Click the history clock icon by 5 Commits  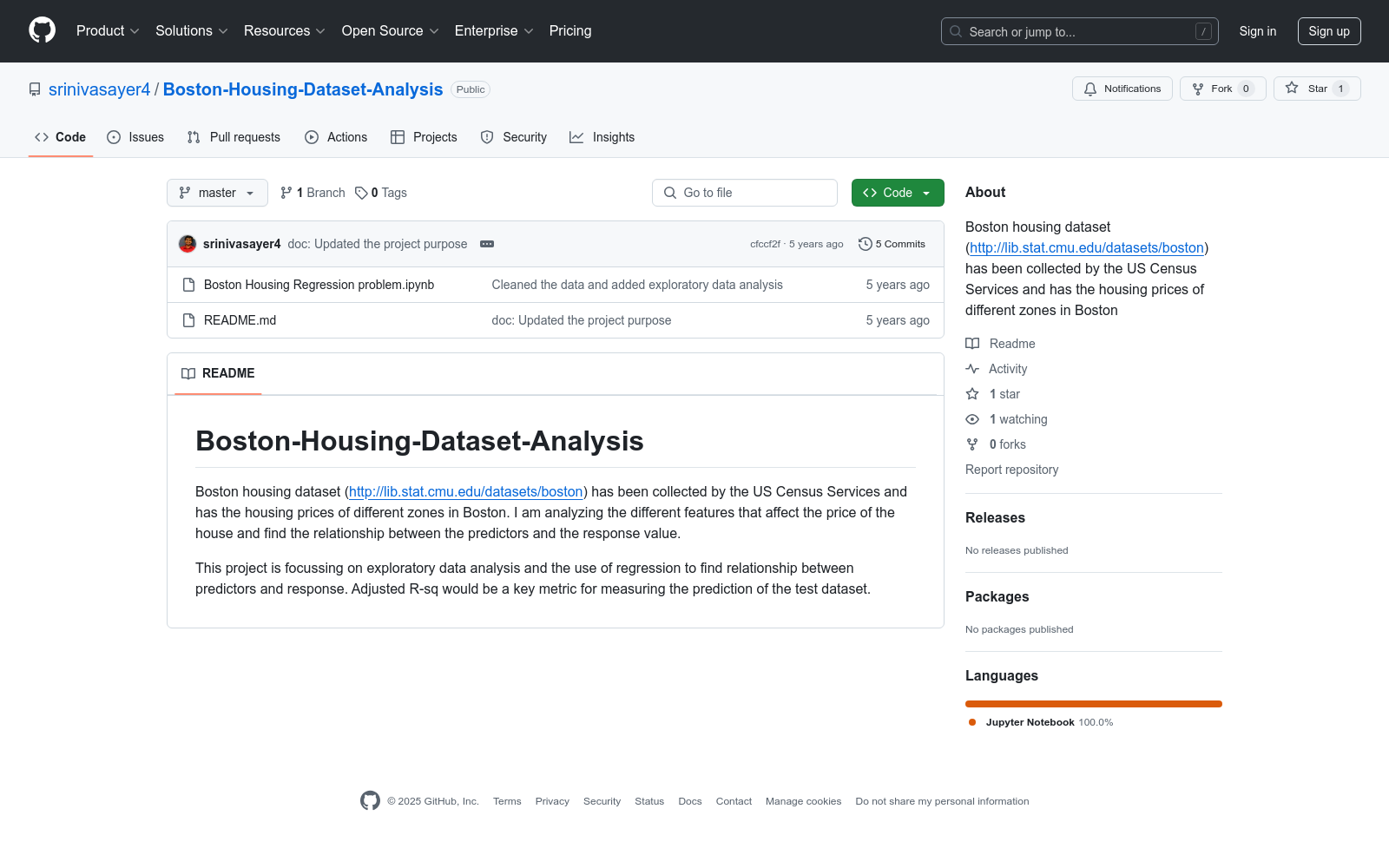(x=865, y=244)
